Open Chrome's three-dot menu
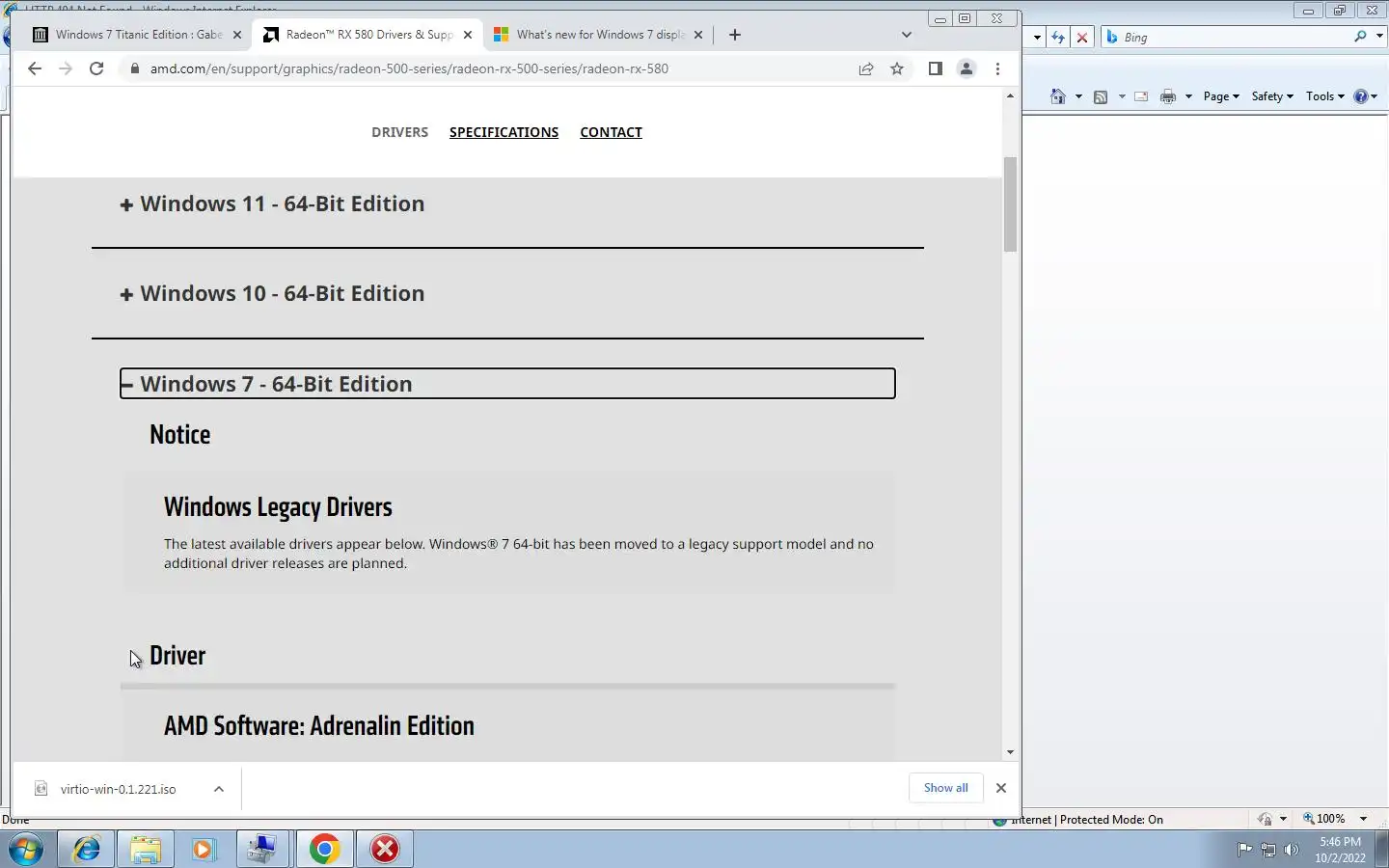Viewport: 1389px width, 868px height. [x=997, y=68]
